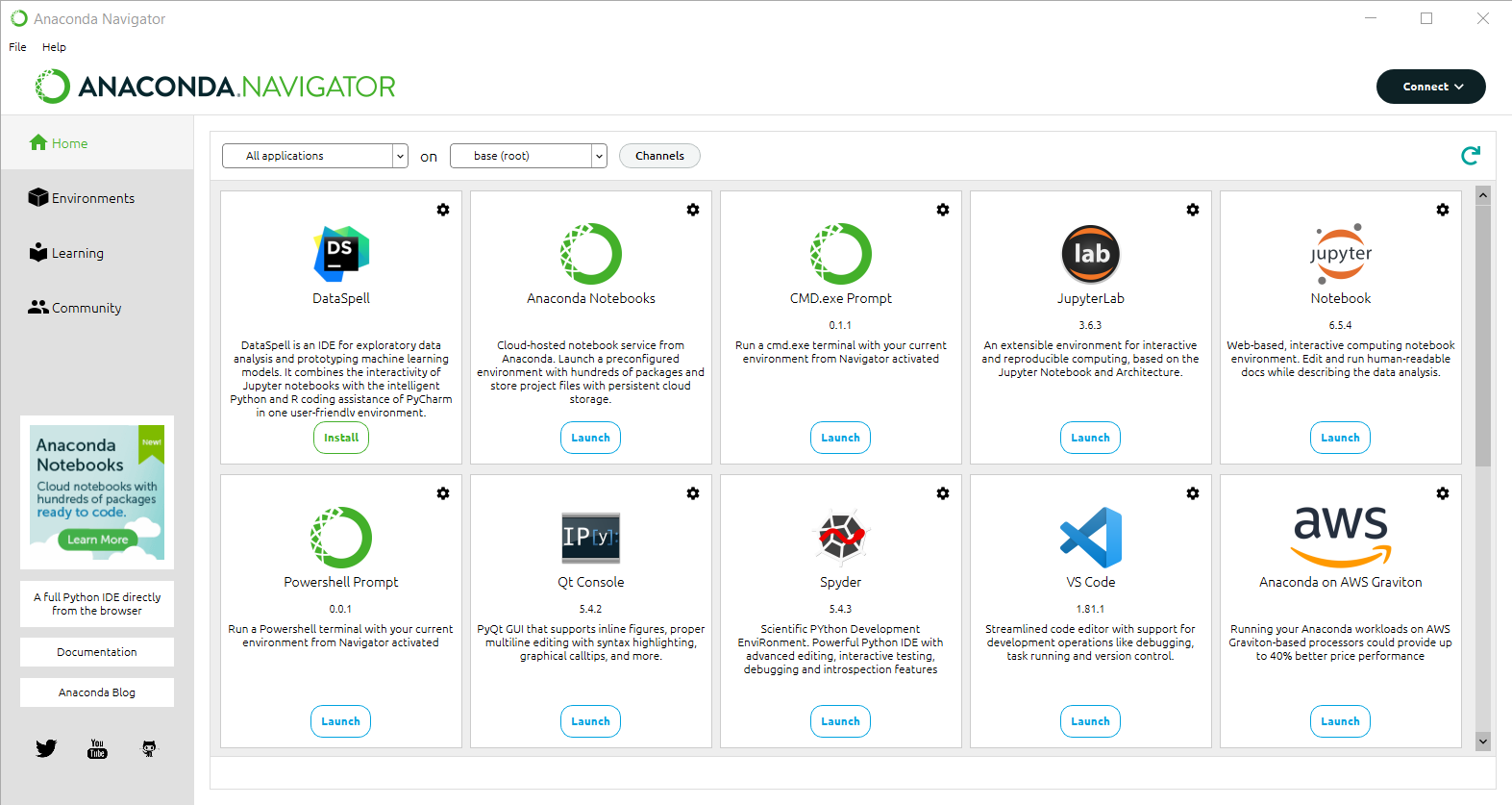Refresh the applications list icon

pos(1471,156)
